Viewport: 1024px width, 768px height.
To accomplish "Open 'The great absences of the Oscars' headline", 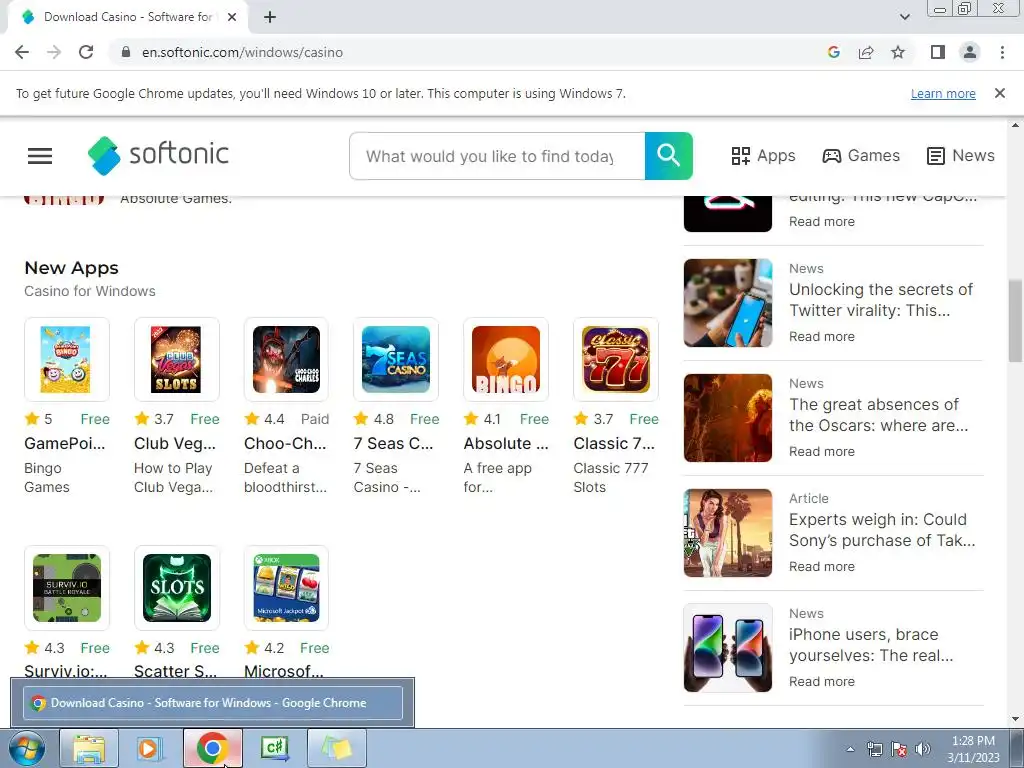I will (878, 415).
